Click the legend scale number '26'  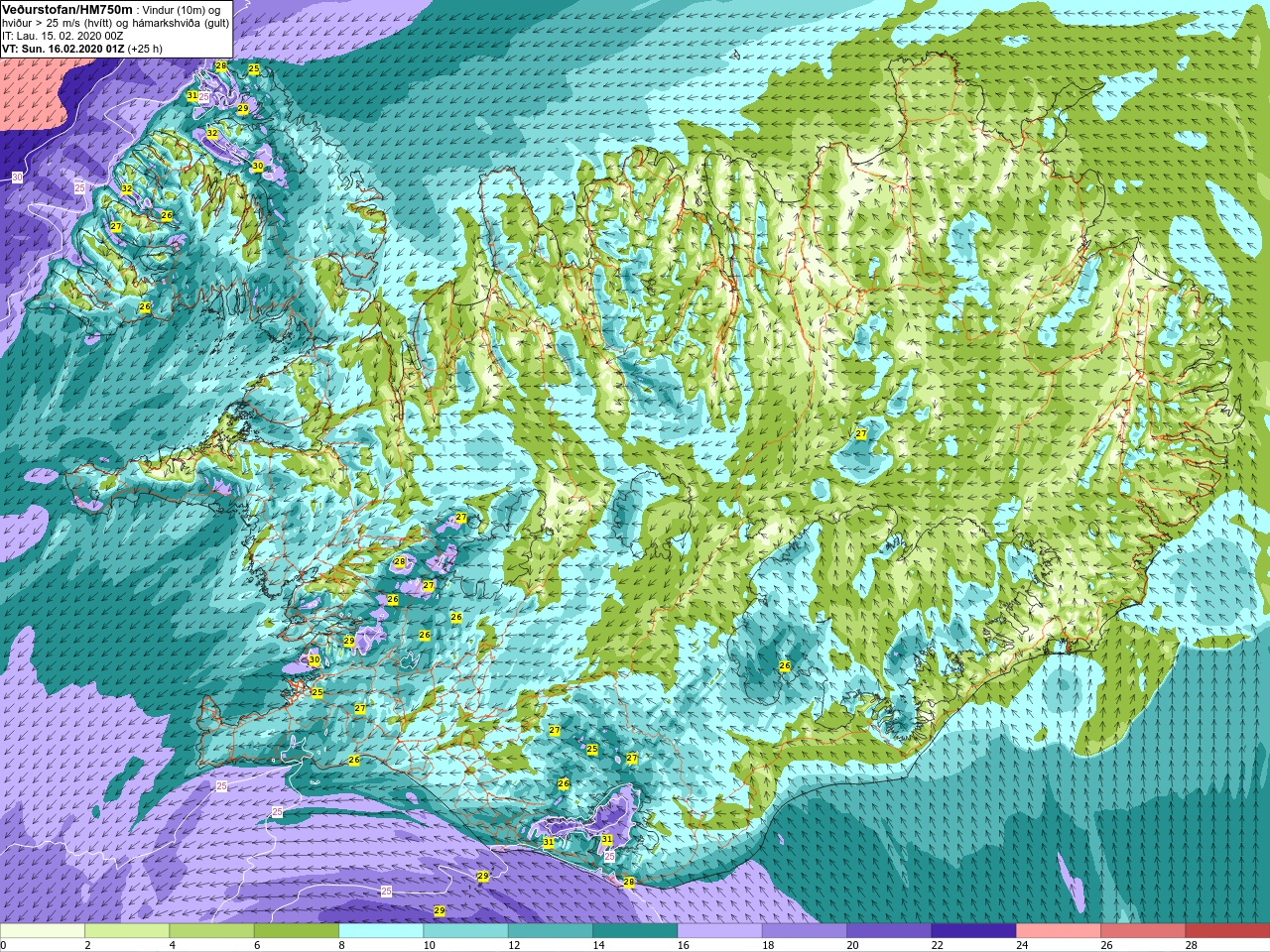pyautogui.click(x=1106, y=945)
